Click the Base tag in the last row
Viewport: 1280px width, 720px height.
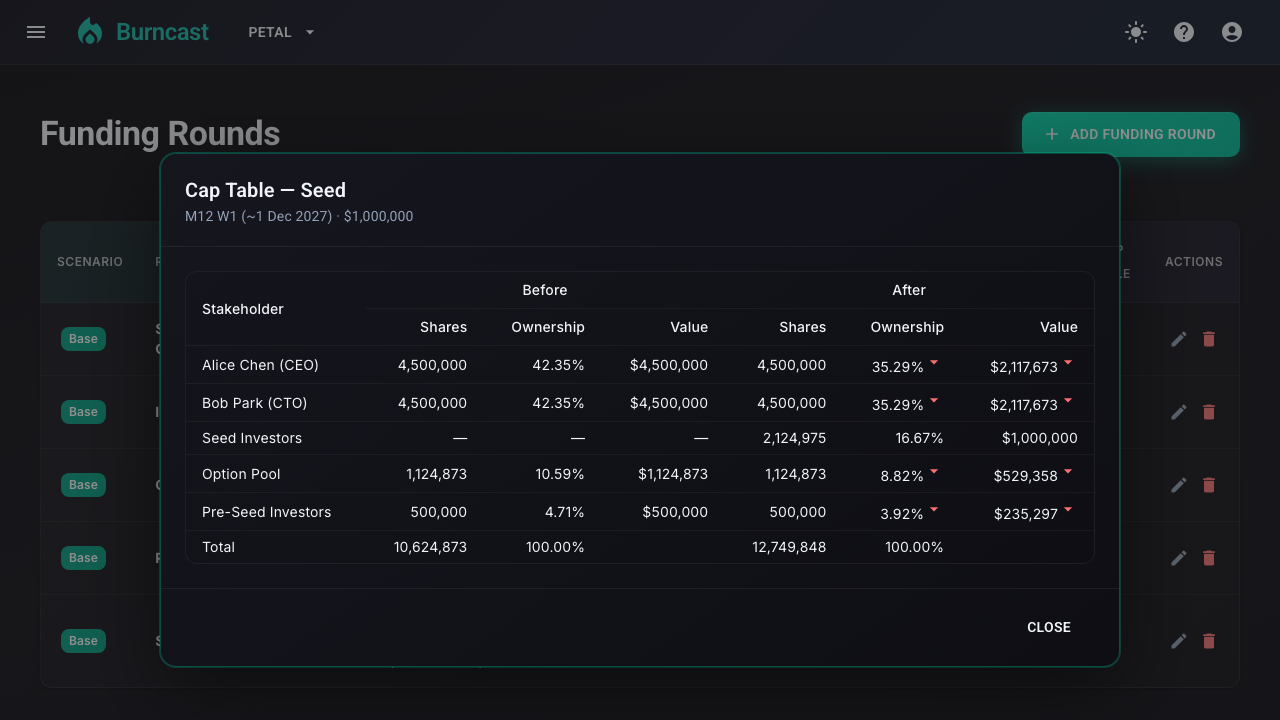point(83,641)
